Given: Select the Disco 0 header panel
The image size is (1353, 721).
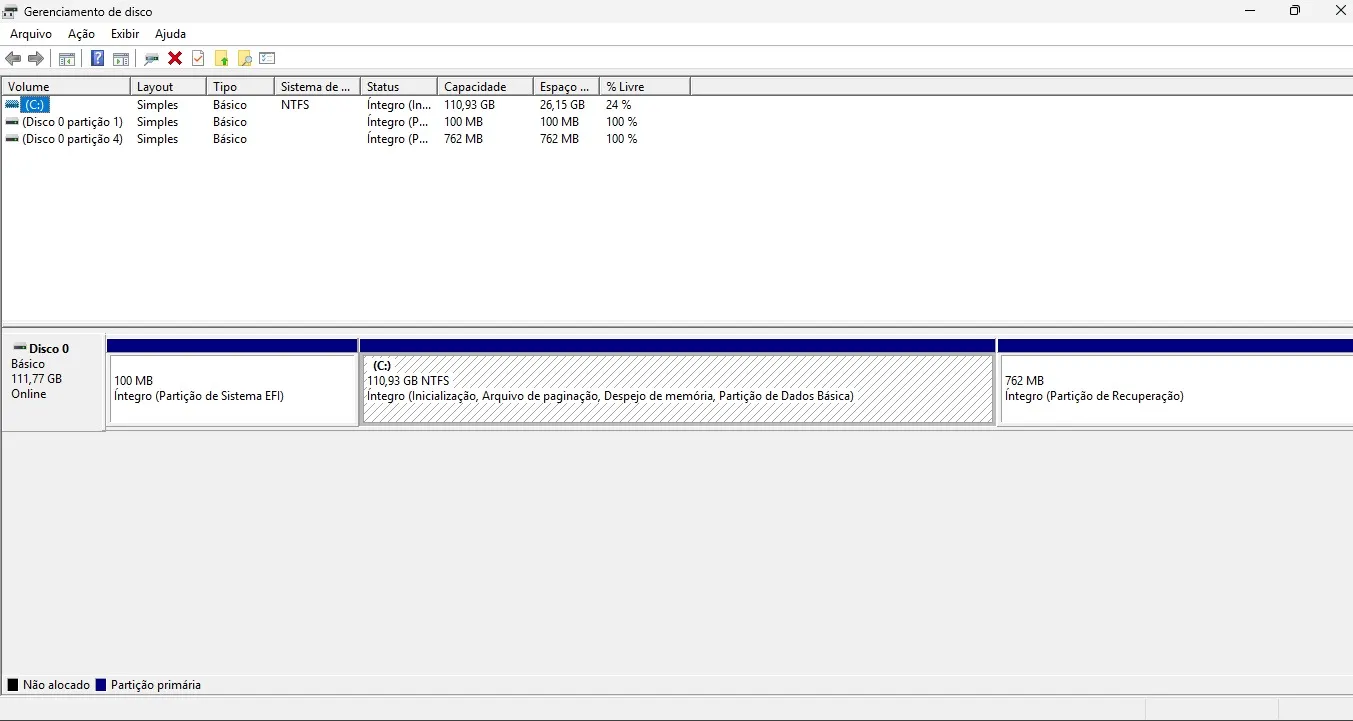Looking at the screenshot, I should point(51,380).
